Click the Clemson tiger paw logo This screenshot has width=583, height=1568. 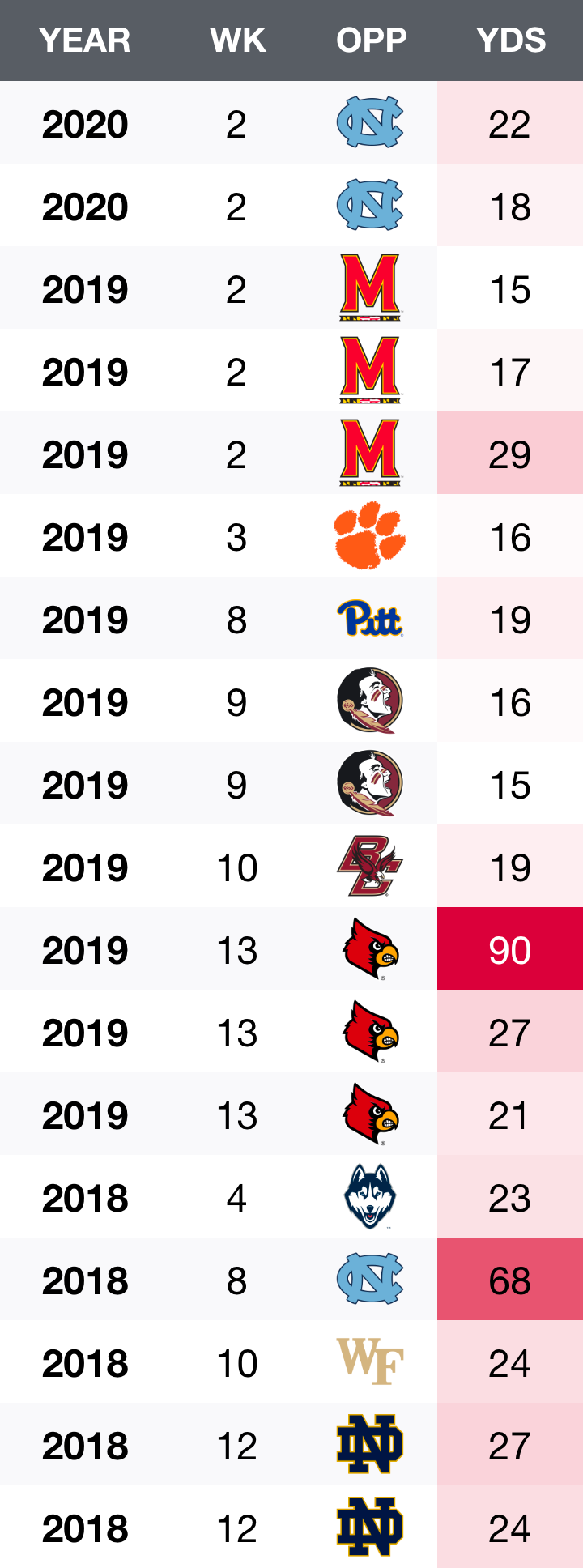370,536
